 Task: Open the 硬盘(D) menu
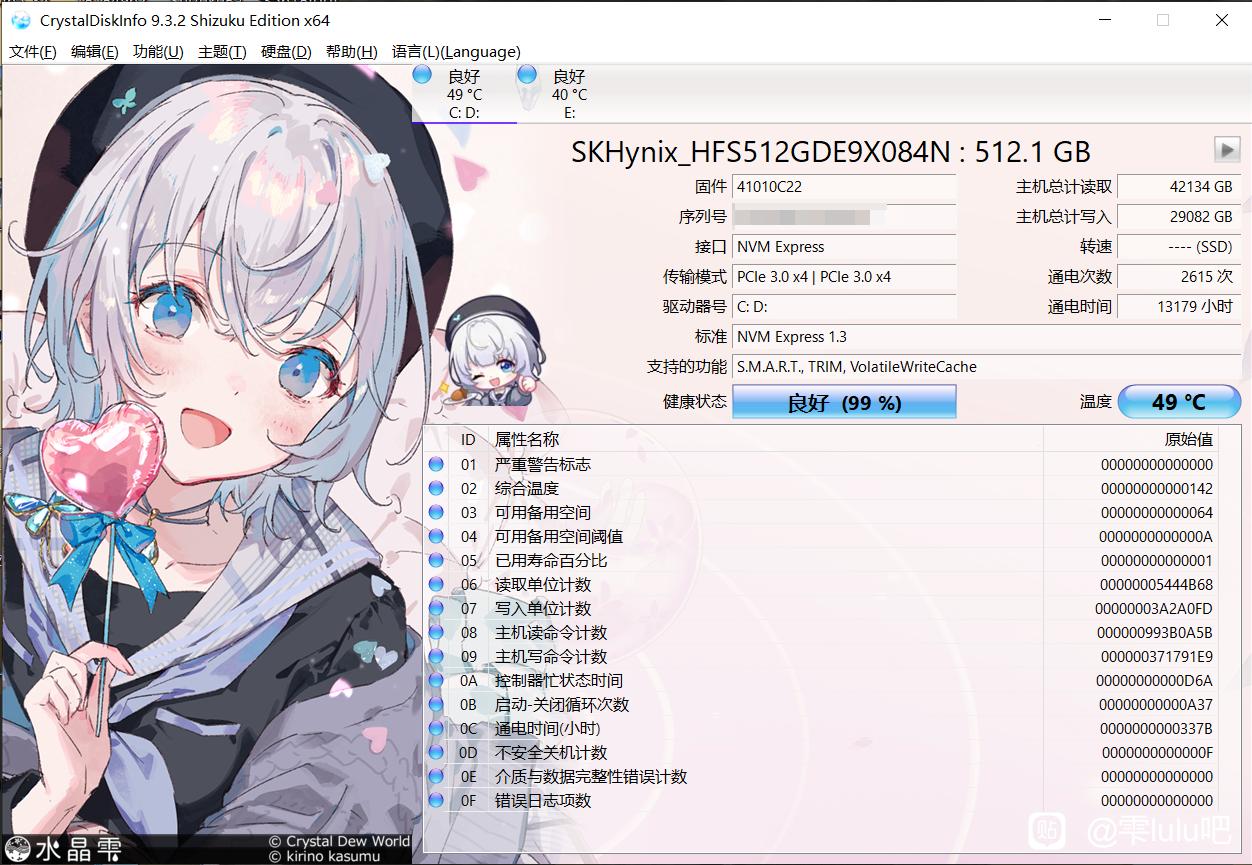click(x=286, y=52)
